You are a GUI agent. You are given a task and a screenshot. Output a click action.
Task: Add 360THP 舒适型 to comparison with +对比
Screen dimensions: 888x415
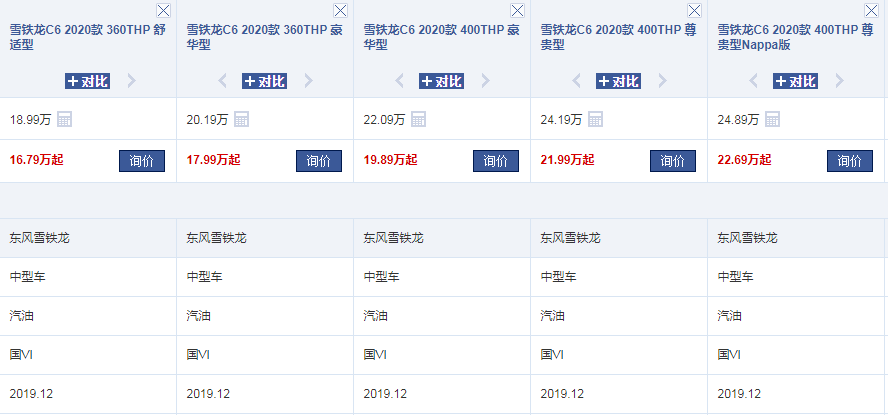pos(88,81)
